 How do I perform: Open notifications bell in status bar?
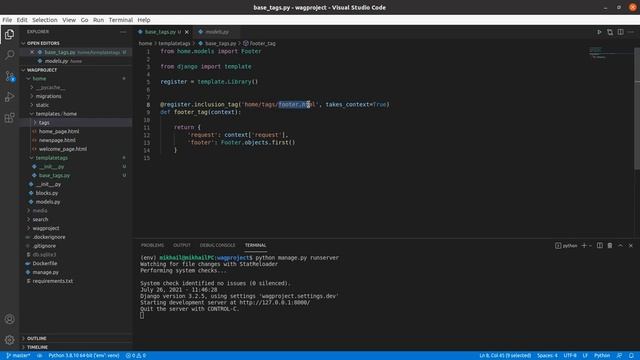631,356
